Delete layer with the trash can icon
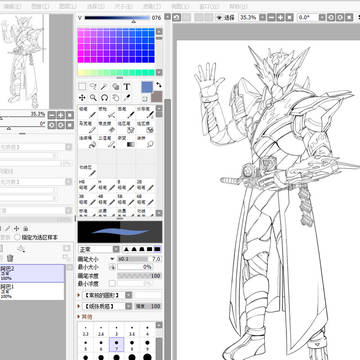 click(x=10, y=258)
